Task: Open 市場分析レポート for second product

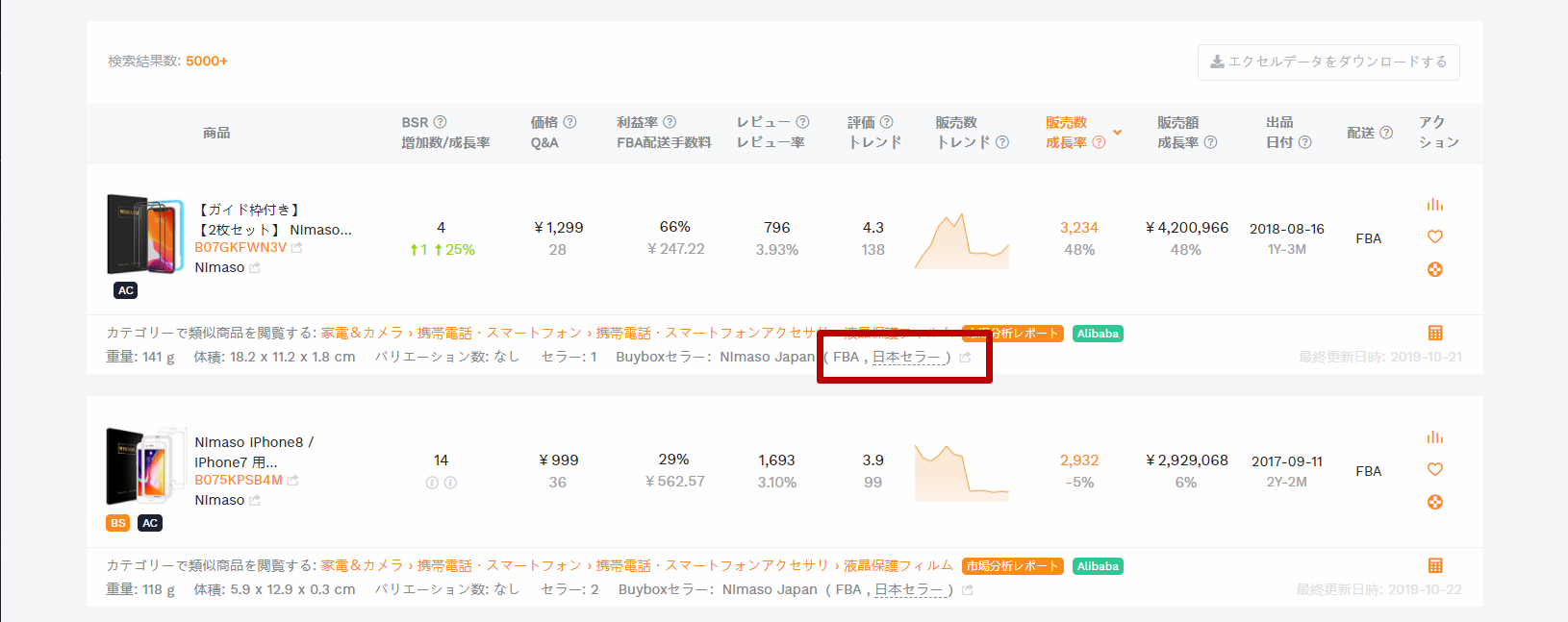Action: [x=1012, y=566]
